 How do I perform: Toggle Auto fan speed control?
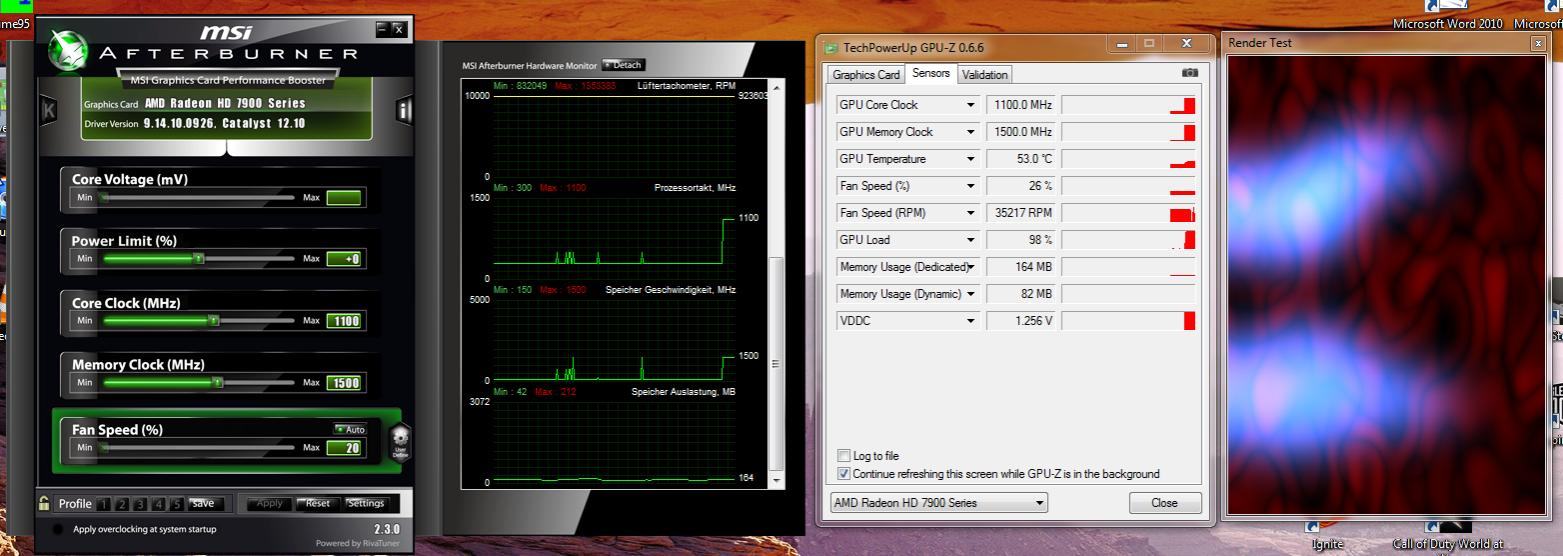[350, 429]
